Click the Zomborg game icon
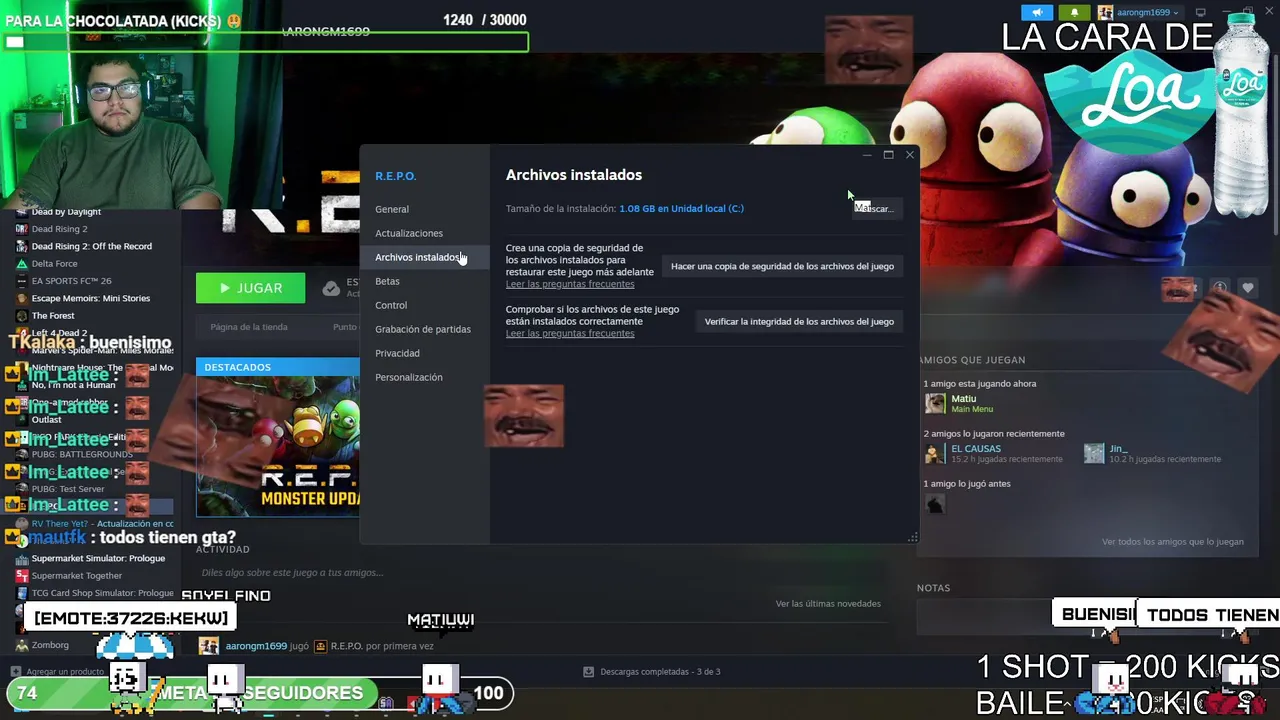 click(x=22, y=645)
